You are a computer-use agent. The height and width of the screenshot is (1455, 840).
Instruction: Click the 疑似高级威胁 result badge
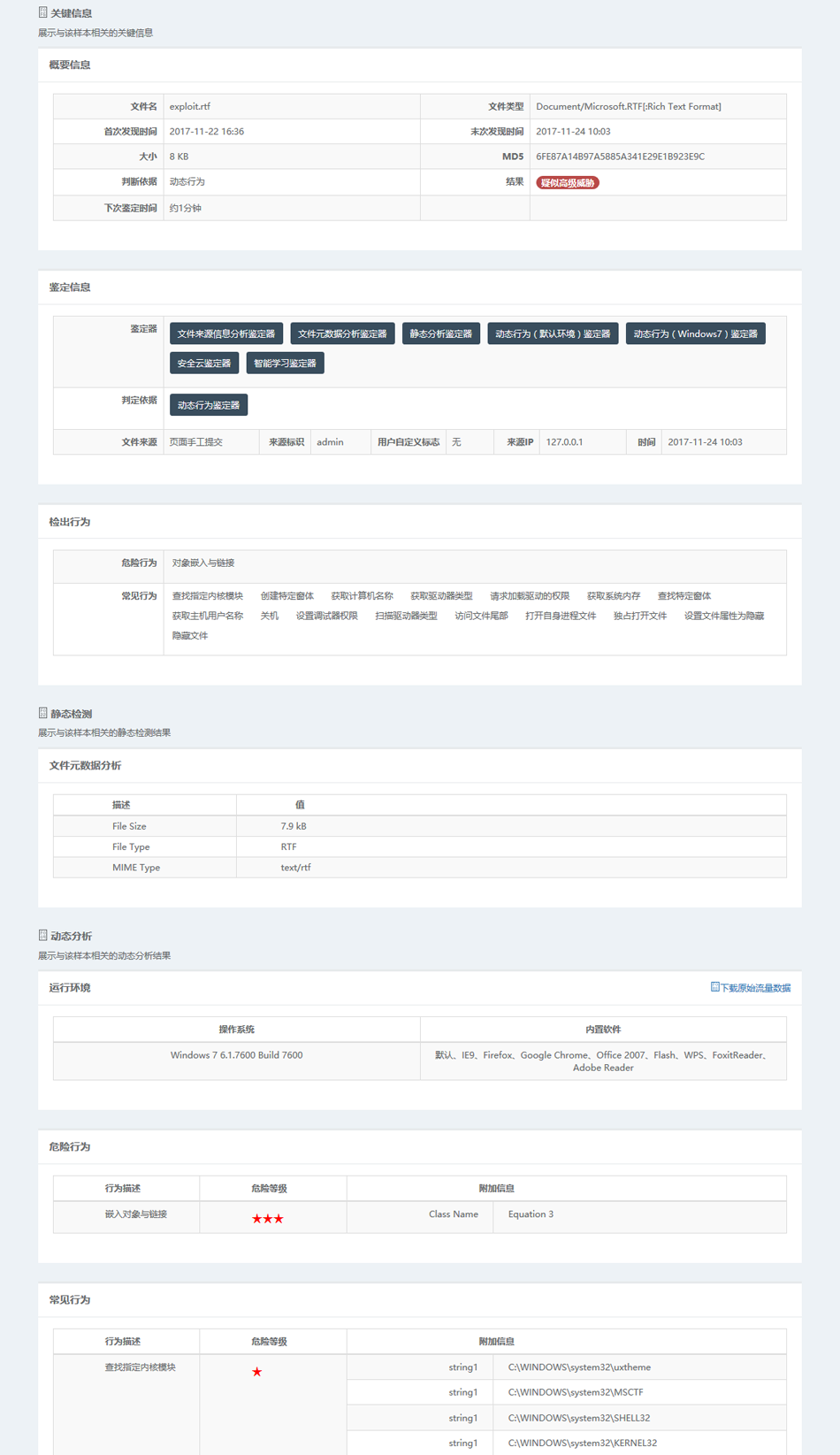[x=567, y=182]
